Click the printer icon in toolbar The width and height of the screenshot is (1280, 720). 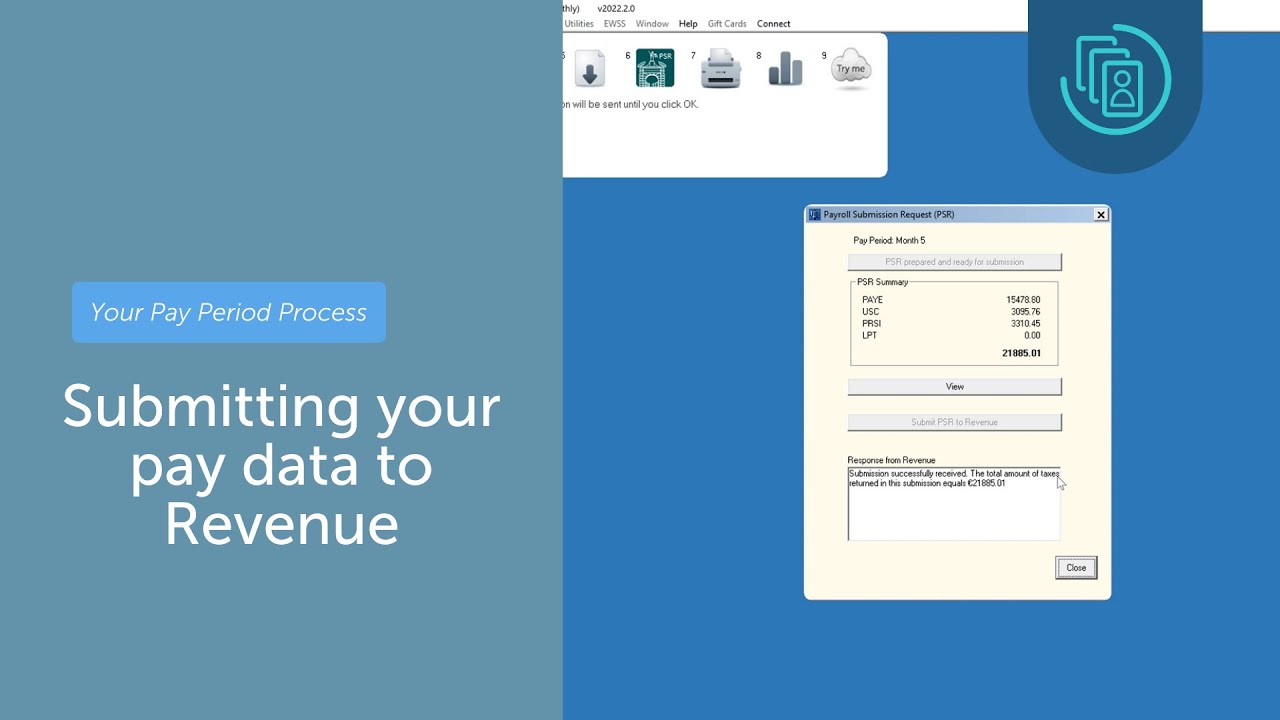click(721, 69)
